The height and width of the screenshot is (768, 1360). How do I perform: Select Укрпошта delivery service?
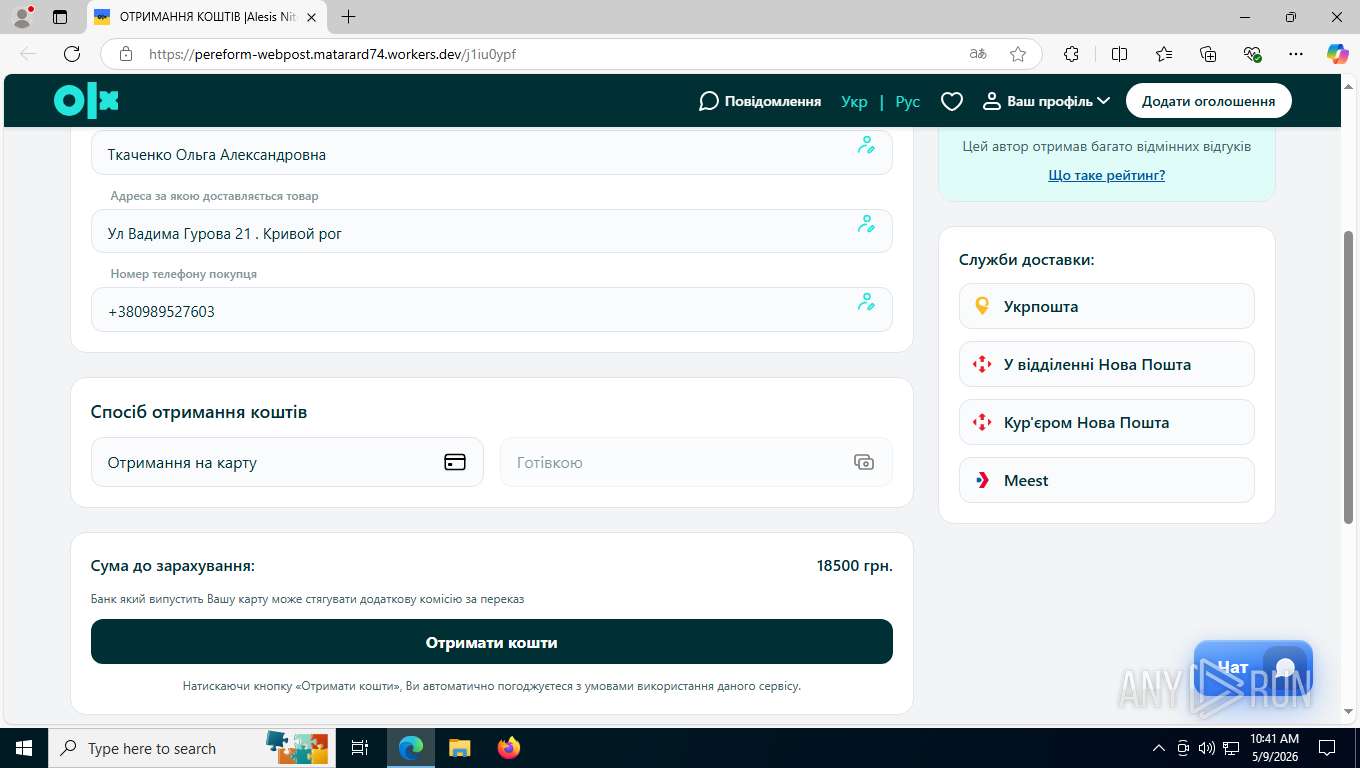click(x=1106, y=306)
